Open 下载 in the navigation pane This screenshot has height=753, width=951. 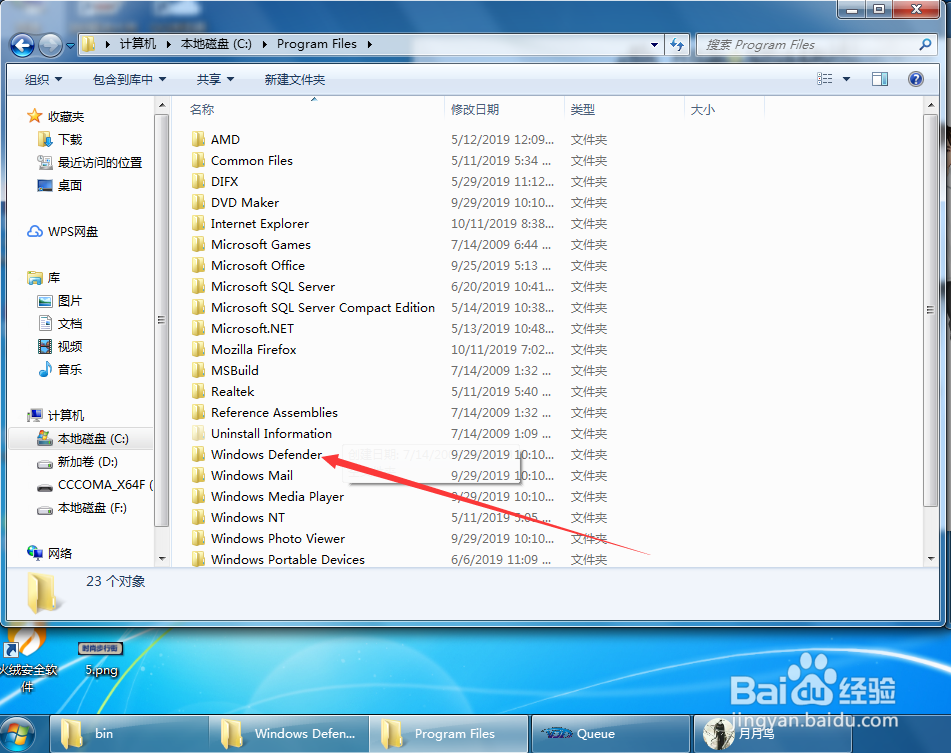70,140
